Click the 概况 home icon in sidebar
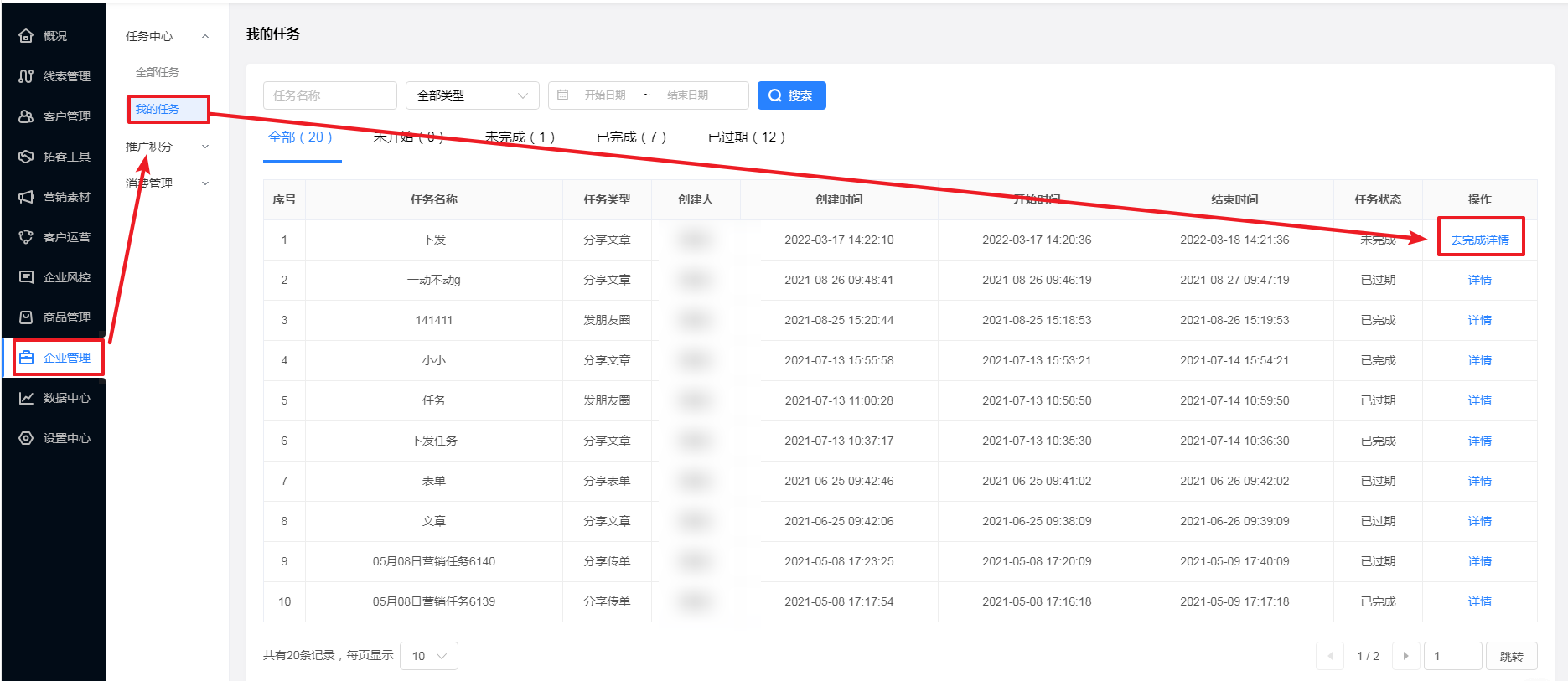Image resolution: width=1568 pixels, height=681 pixels. coord(26,36)
